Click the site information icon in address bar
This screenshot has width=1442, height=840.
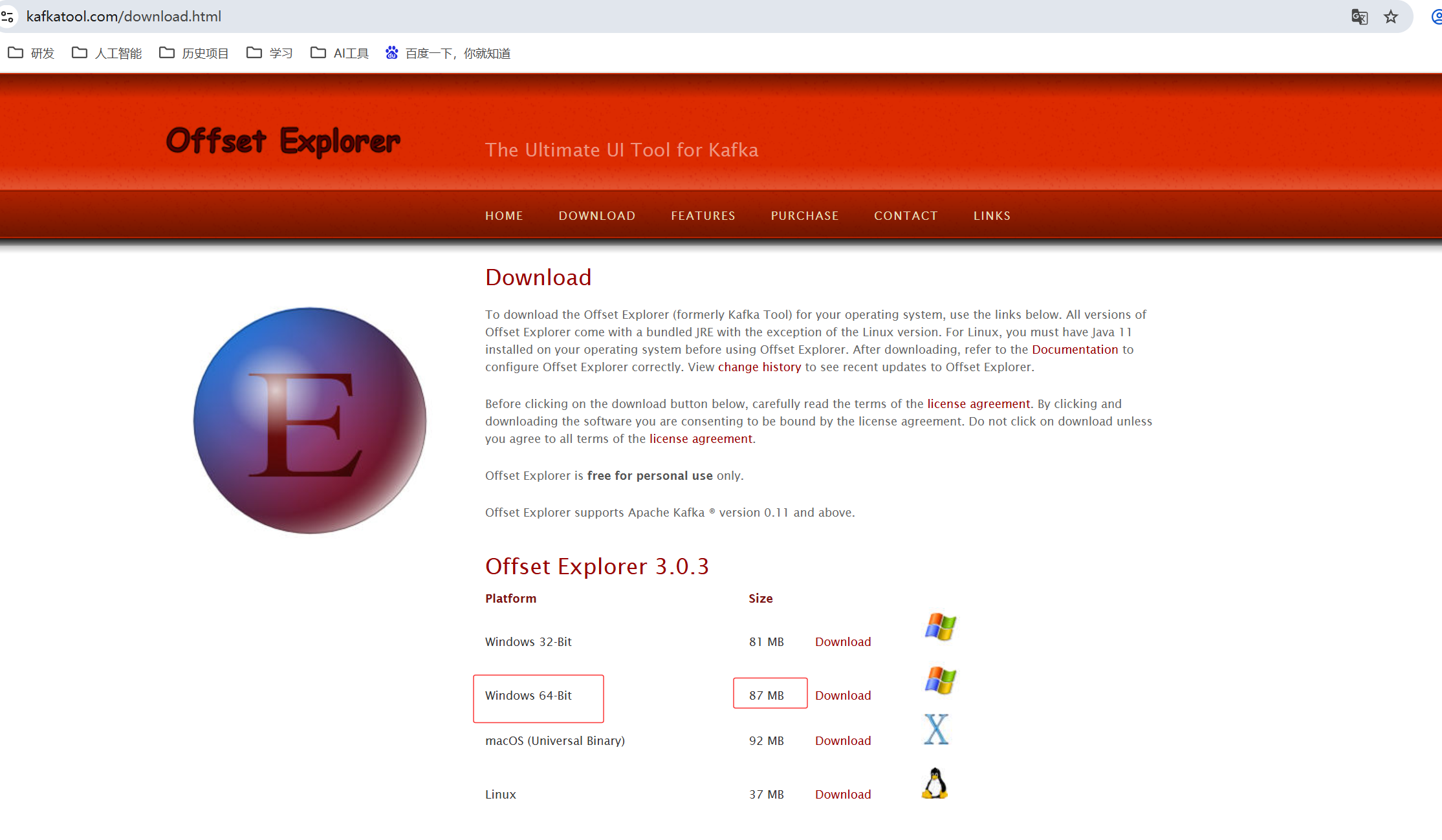(x=7, y=17)
